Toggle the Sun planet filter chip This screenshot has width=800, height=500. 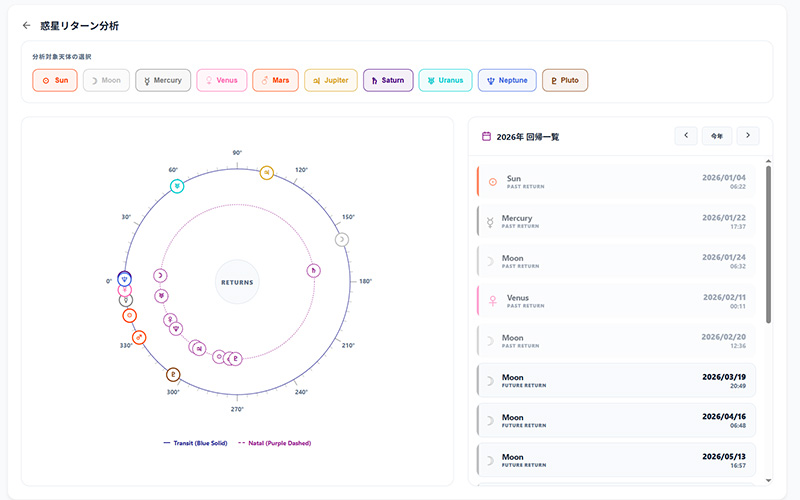[55, 80]
